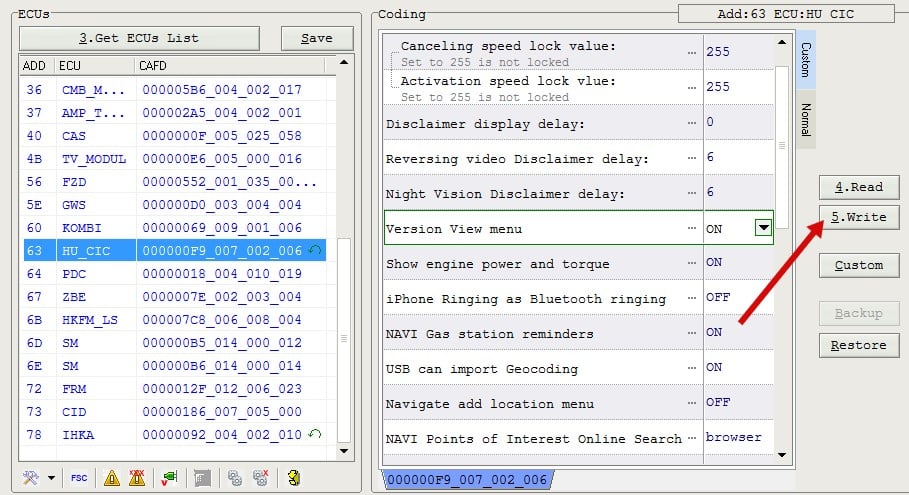This screenshot has width=909, height=495.
Task: Click NAVI Gas station reminders ON value
Action: point(739,332)
